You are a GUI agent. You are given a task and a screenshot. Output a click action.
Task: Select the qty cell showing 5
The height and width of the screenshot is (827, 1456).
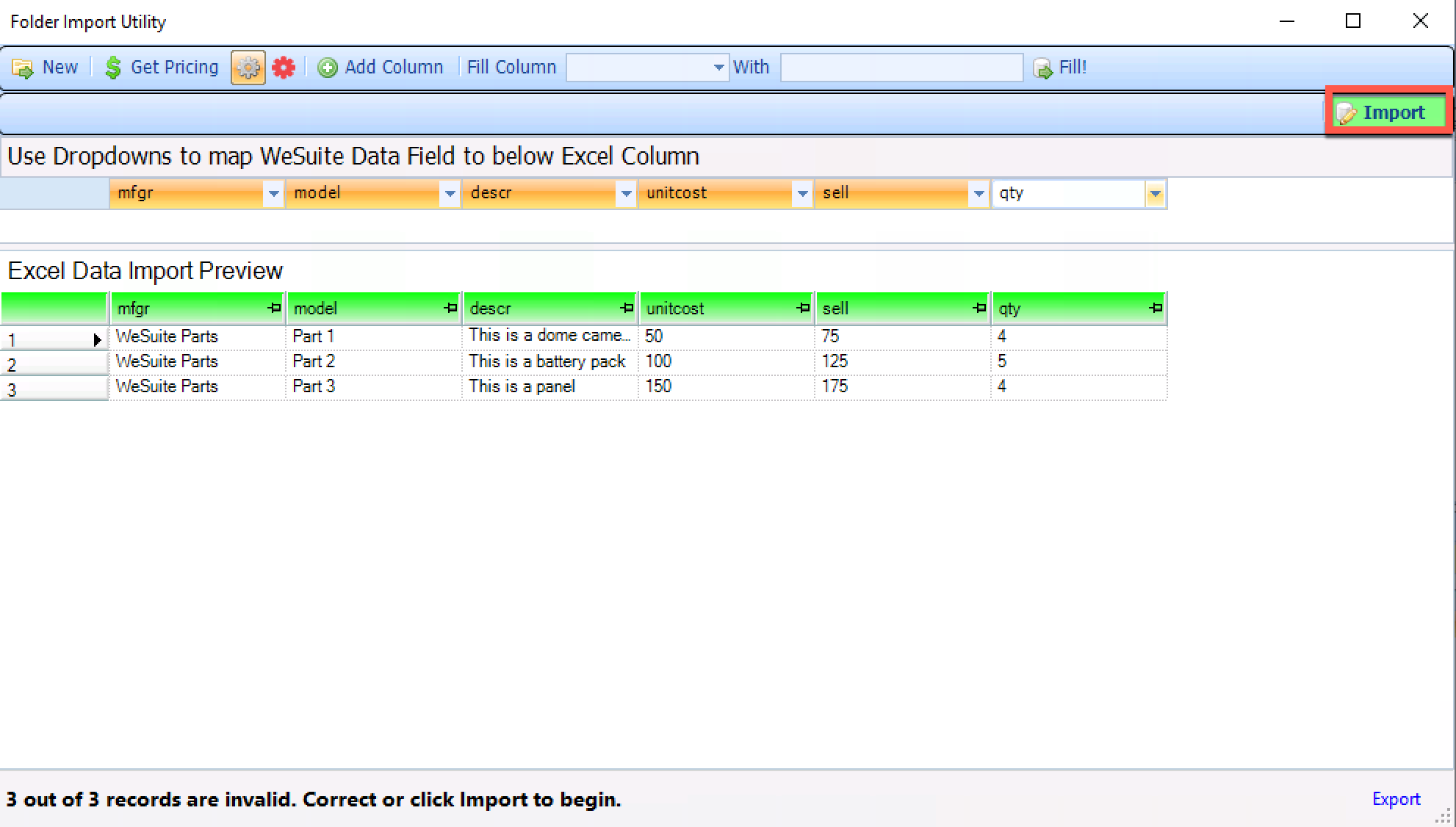[x=1078, y=362]
